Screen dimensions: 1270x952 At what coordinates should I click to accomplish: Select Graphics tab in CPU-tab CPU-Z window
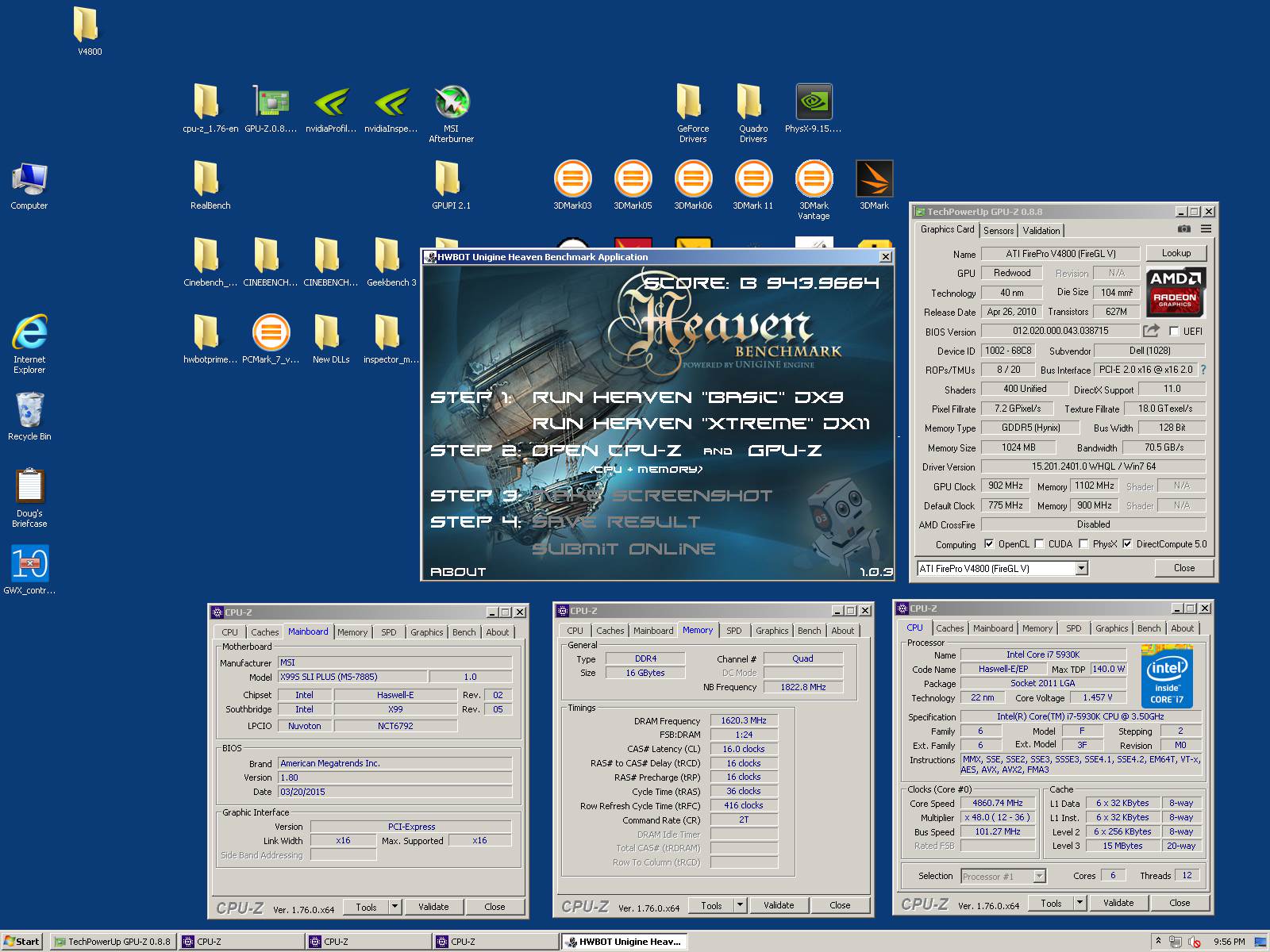(x=1111, y=628)
